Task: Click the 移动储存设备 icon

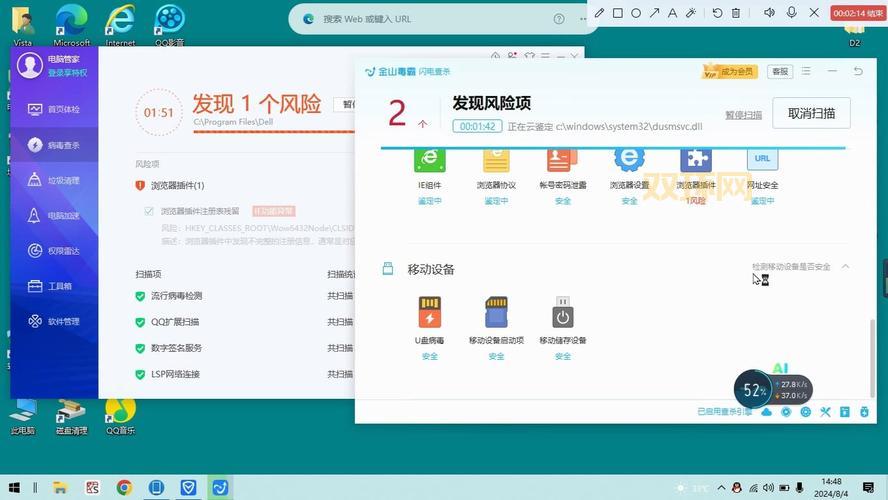Action: (x=562, y=312)
